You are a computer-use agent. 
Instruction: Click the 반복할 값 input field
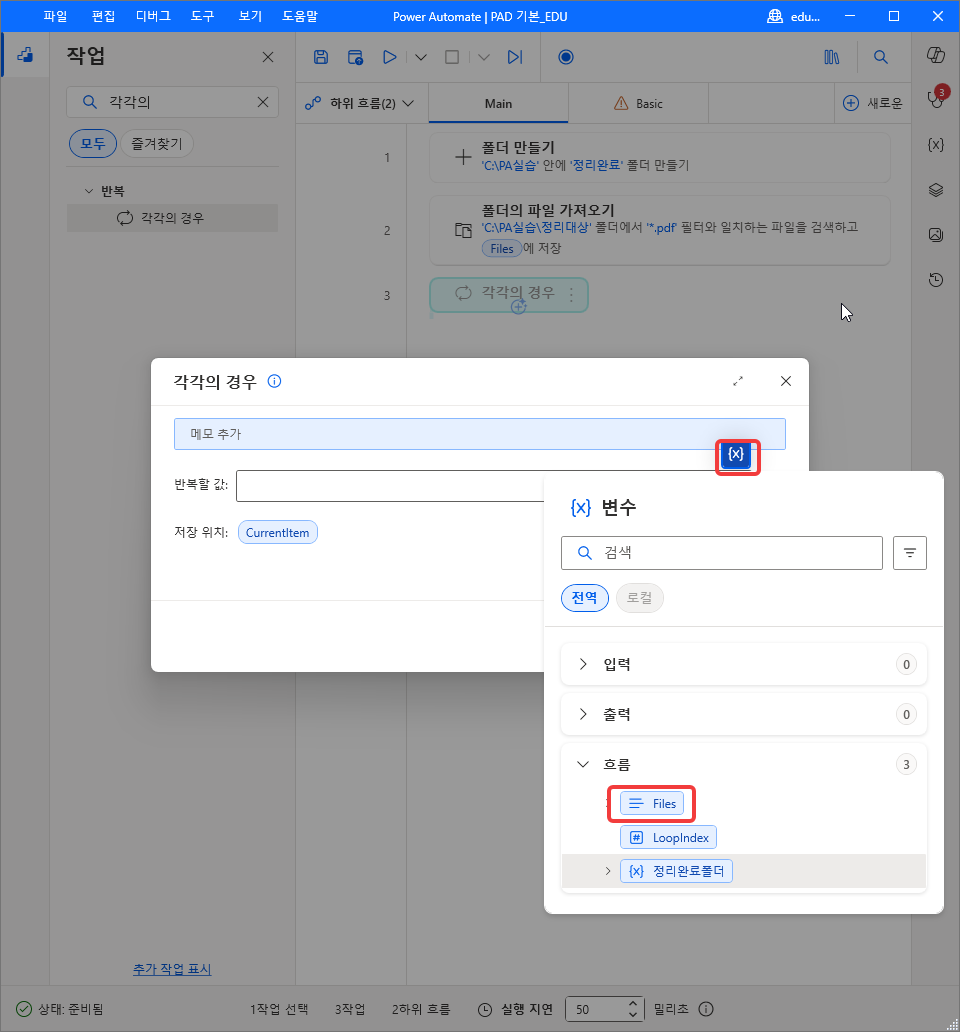click(x=391, y=486)
